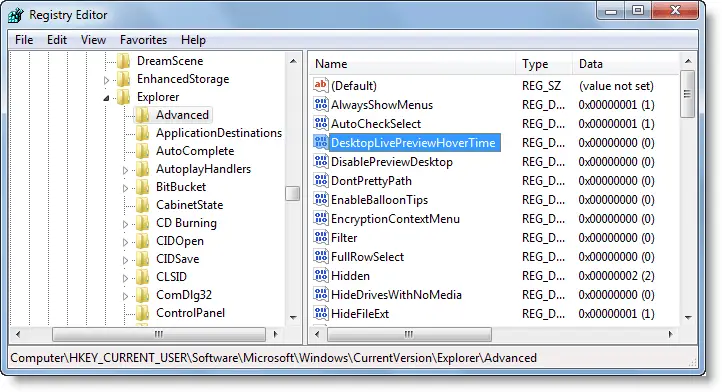Click the HideDrivesWithNoMedia DWORD icon
Screen dimensions: 722x392
tap(320, 294)
